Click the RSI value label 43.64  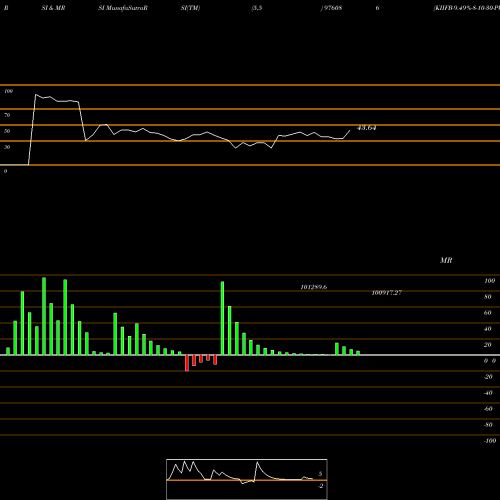click(x=366, y=128)
